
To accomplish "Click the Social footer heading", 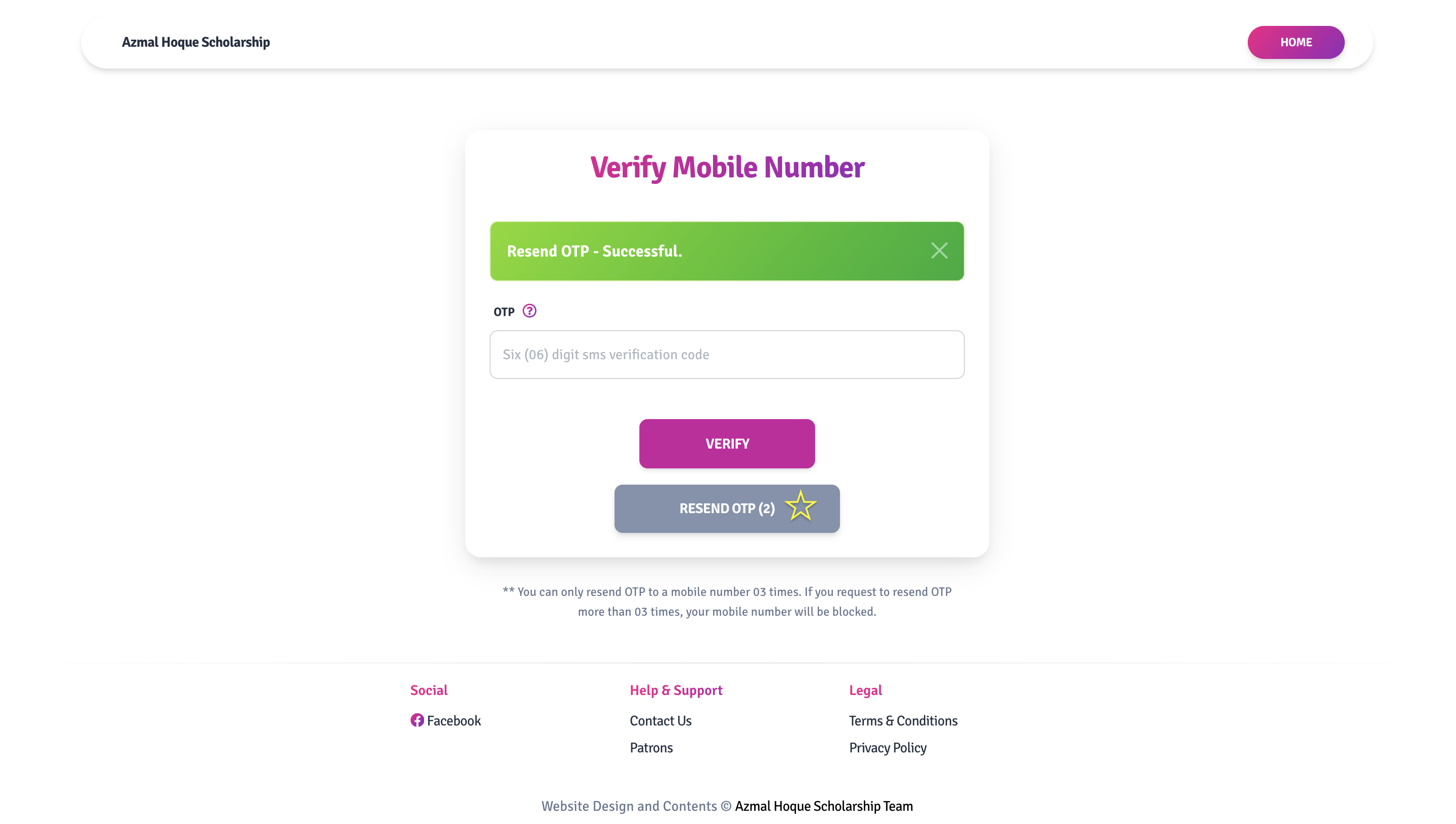I will [x=429, y=690].
